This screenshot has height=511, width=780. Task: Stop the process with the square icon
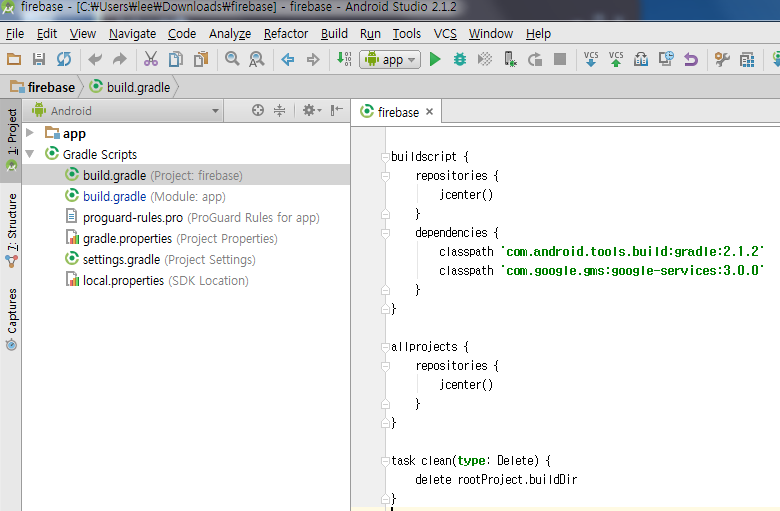pyautogui.click(x=560, y=59)
